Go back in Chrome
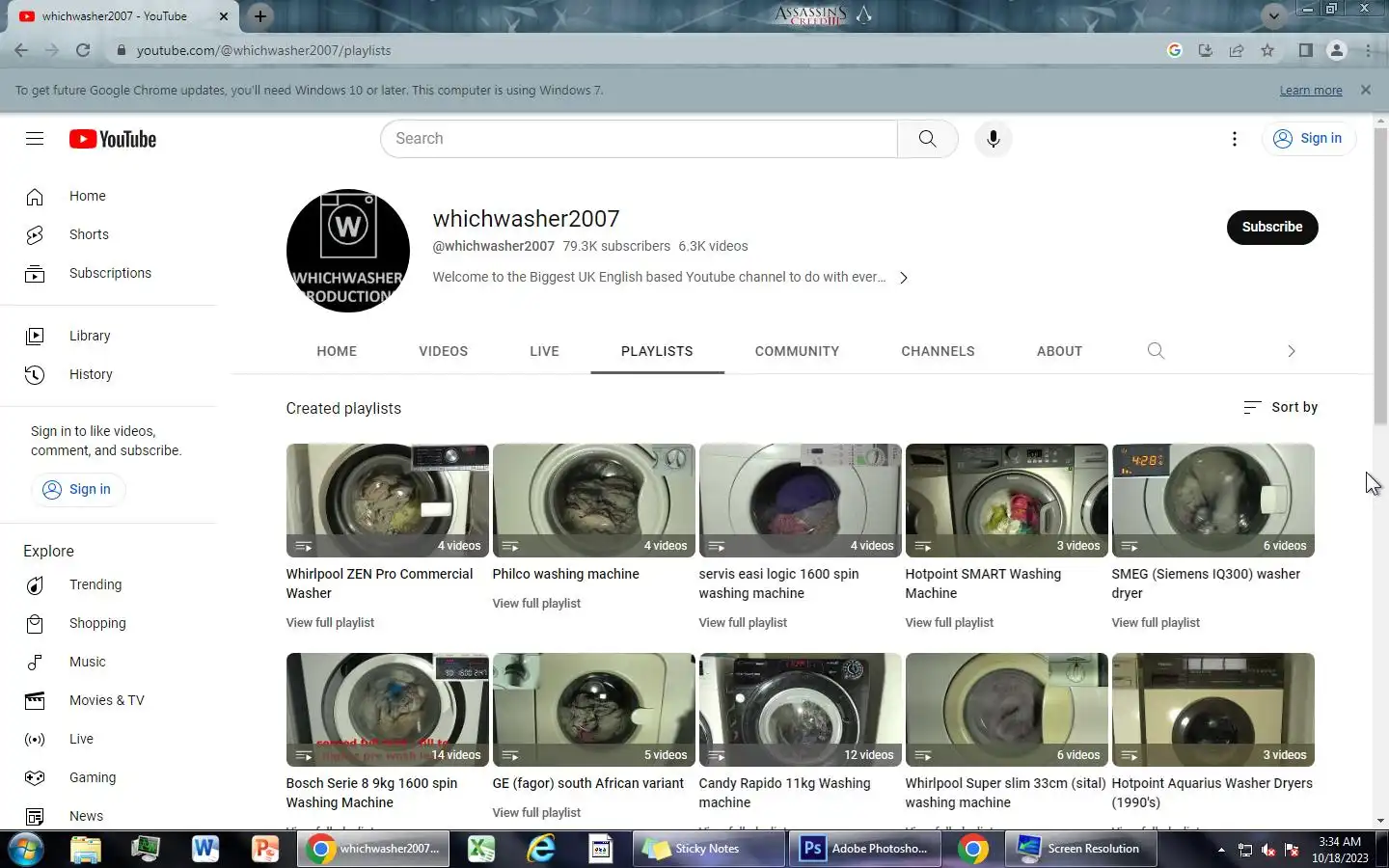The width and height of the screenshot is (1389, 868). coord(21,50)
